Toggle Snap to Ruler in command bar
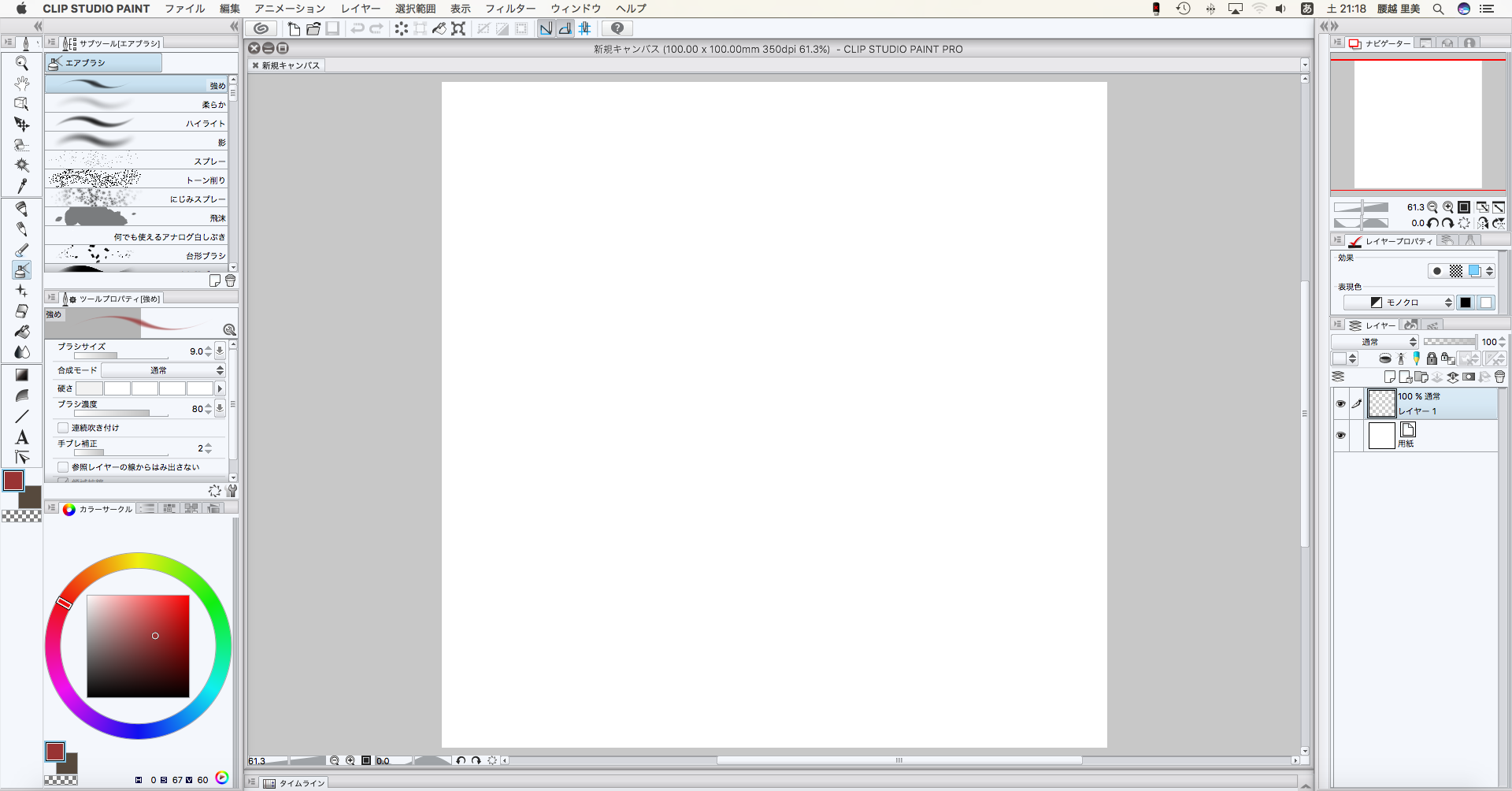The width and height of the screenshot is (1512, 791). (x=546, y=28)
